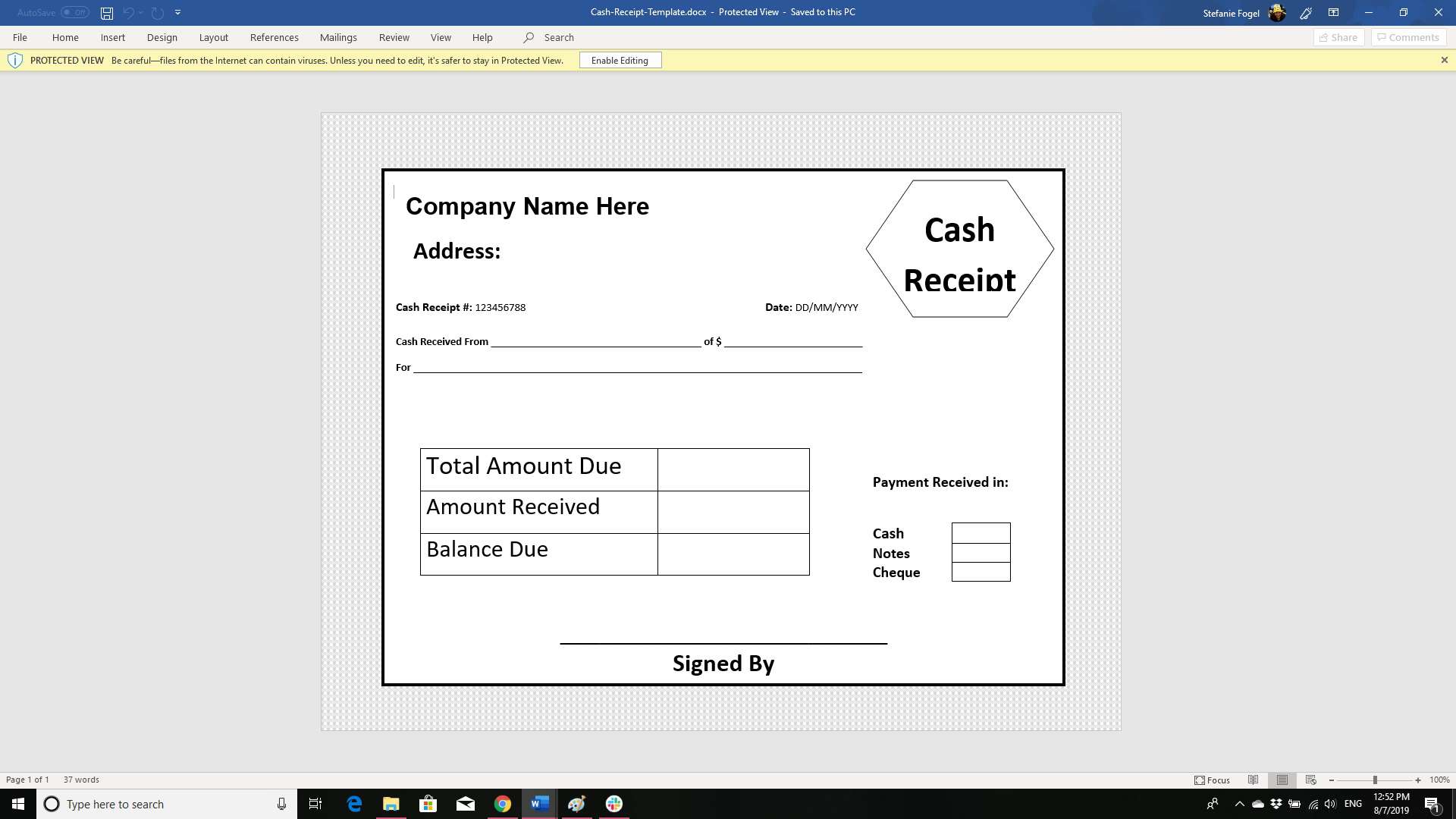Open the Design ribbon tab
The height and width of the screenshot is (819, 1456).
pyautogui.click(x=161, y=37)
